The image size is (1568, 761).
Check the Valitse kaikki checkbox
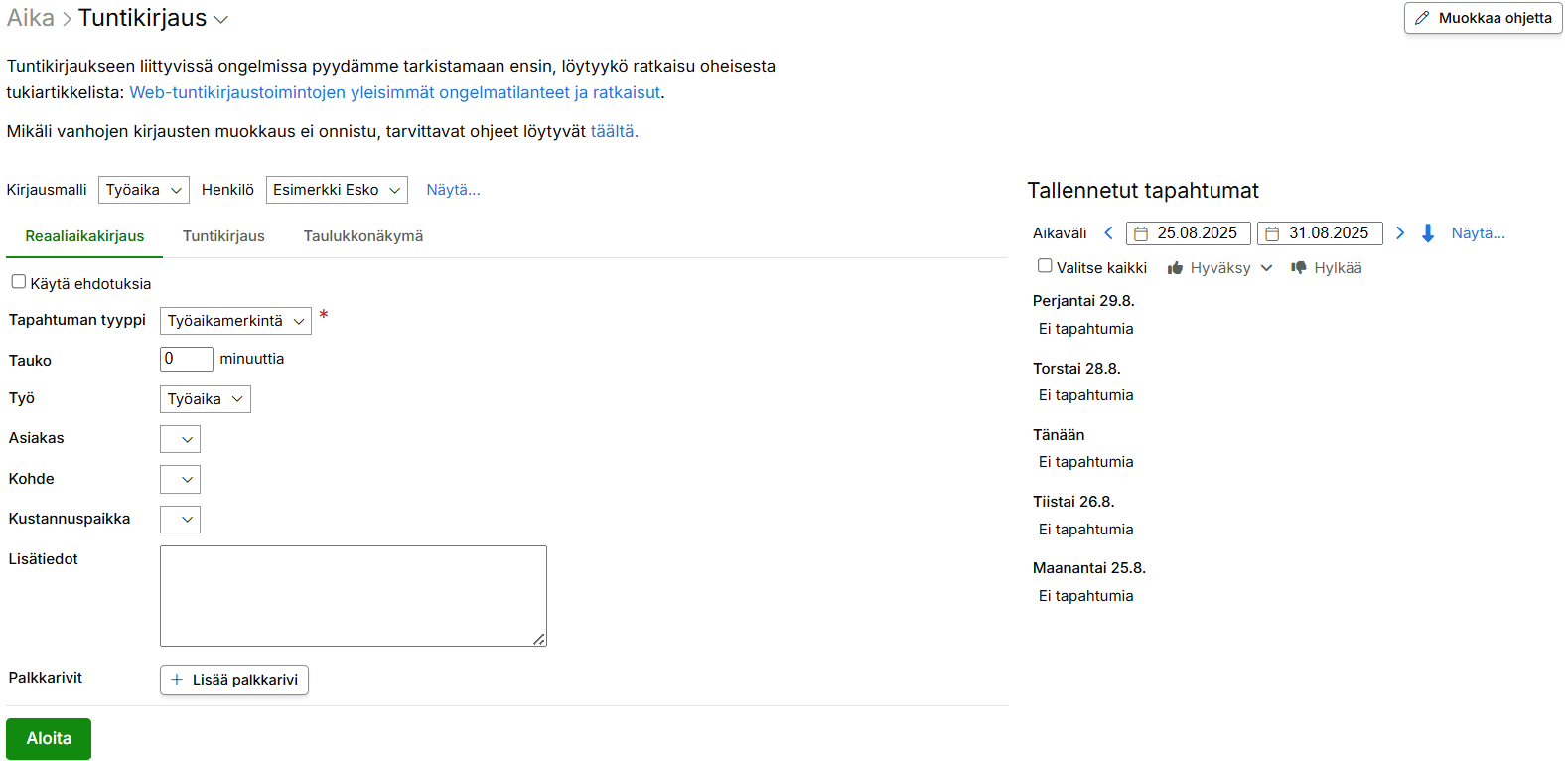click(x=1045, y=266)
